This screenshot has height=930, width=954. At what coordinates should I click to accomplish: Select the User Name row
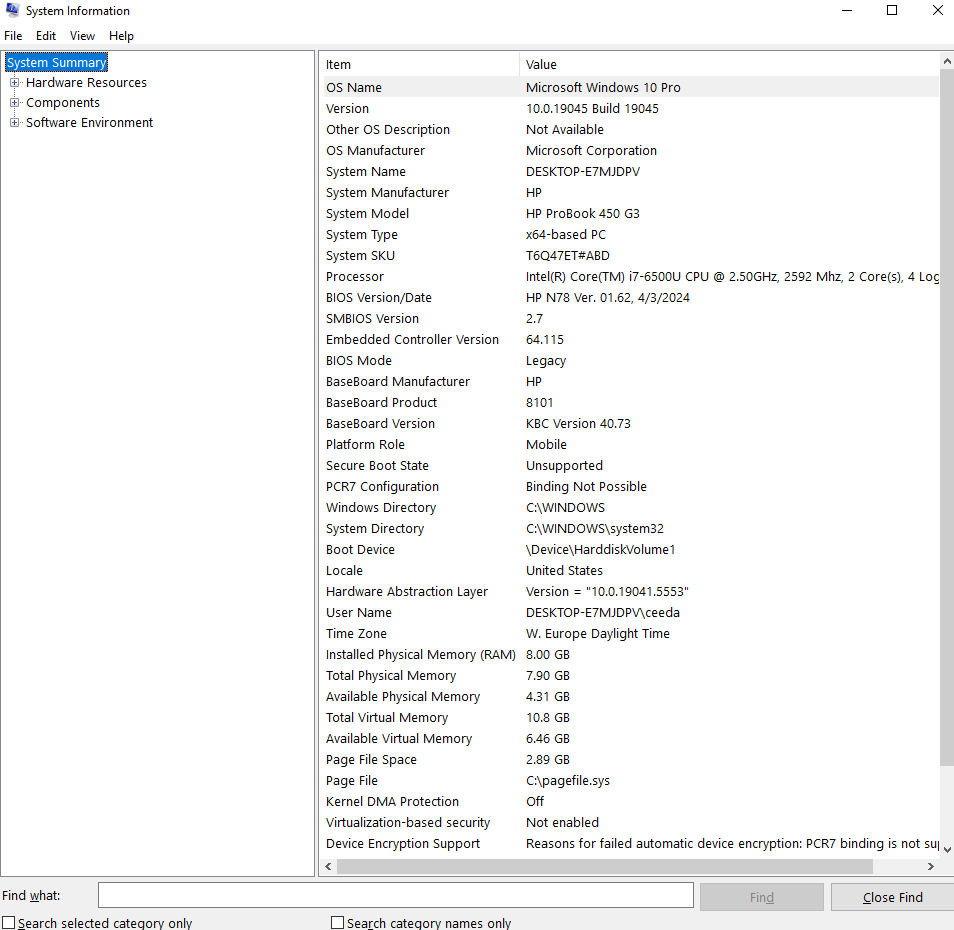point(629,612)
